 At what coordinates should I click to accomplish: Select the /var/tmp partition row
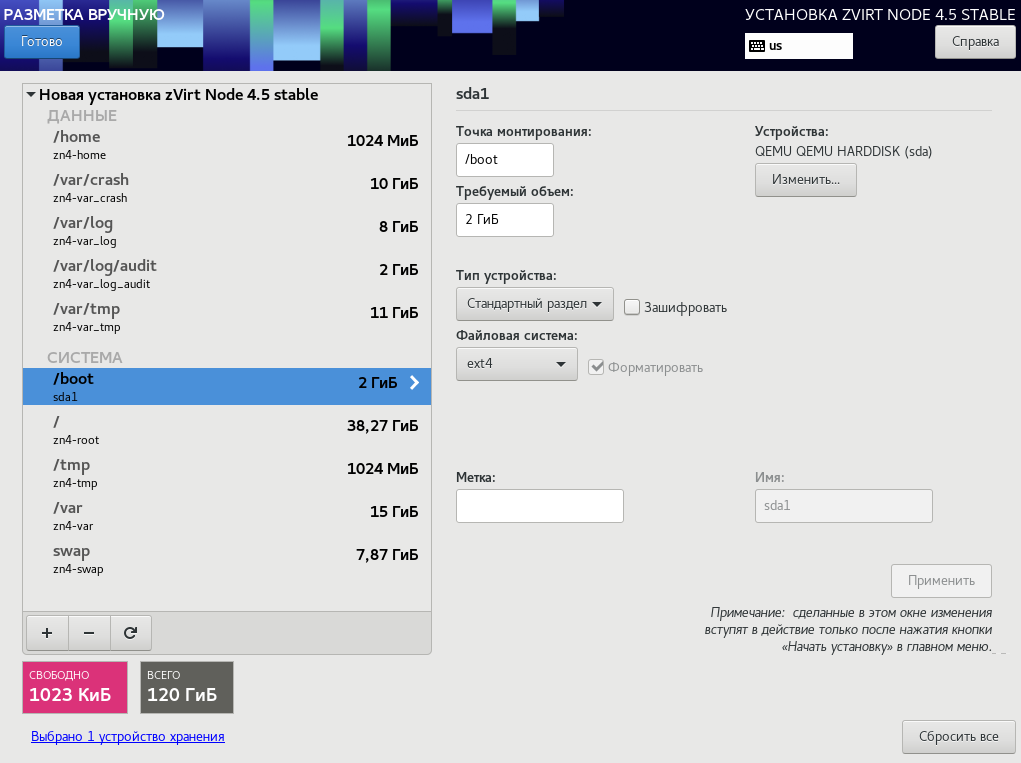click(227, 317)
